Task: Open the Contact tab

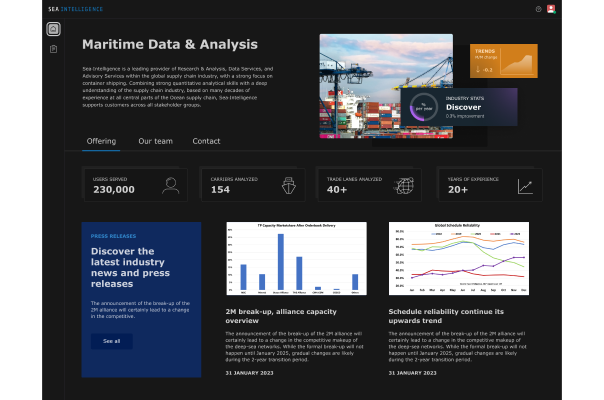Action: (206, 141)
